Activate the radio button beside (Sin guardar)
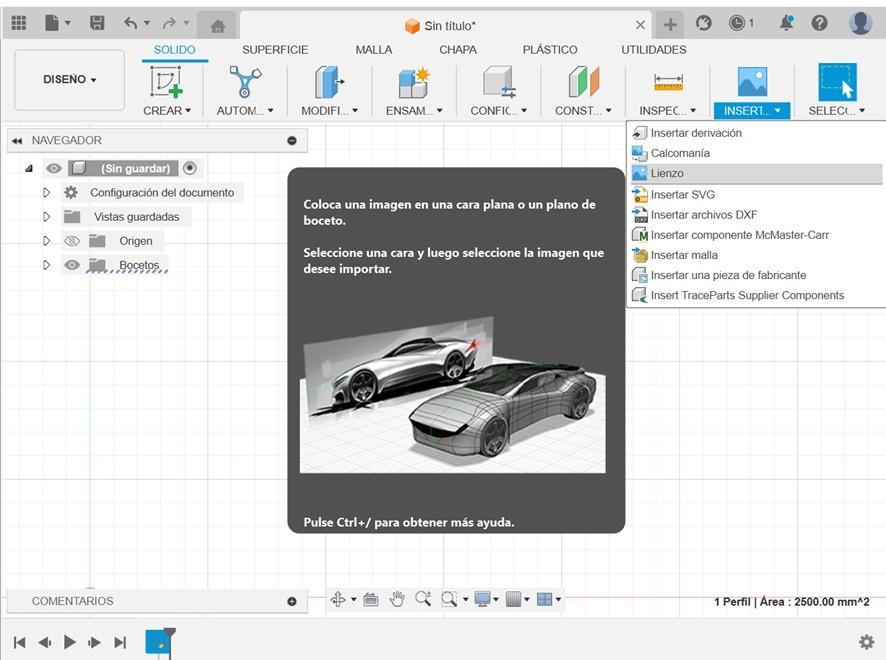Viewport: 886px width, 660px height. [x=190, y=168]
